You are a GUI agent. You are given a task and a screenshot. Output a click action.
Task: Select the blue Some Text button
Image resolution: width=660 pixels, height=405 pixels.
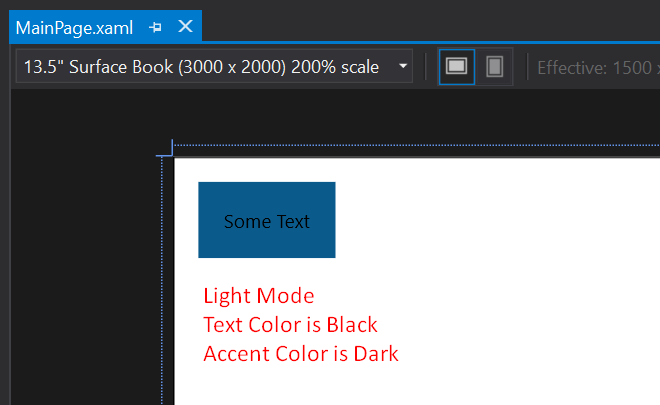coord(267,220)
